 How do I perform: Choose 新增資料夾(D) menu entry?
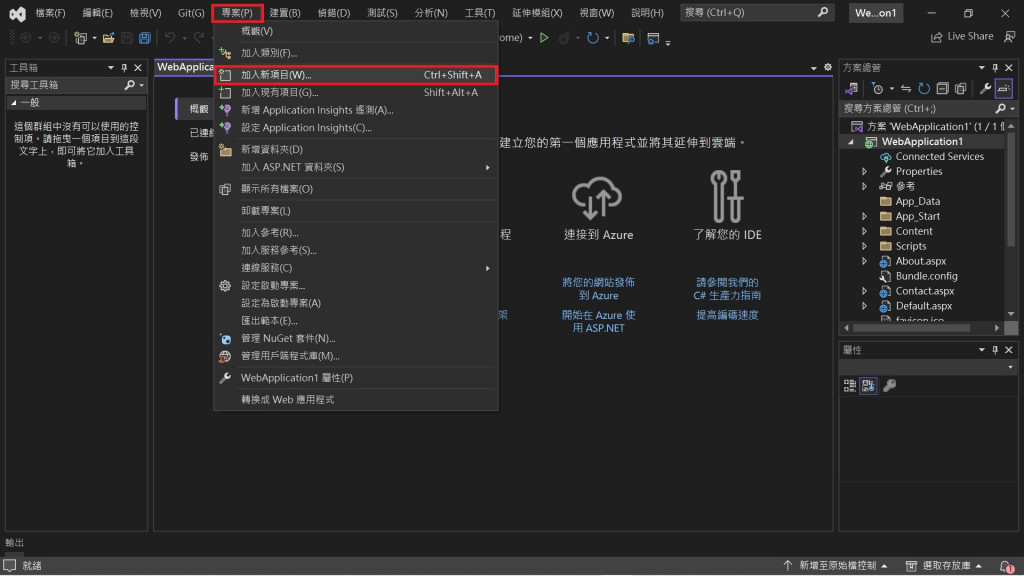point(356,150)
